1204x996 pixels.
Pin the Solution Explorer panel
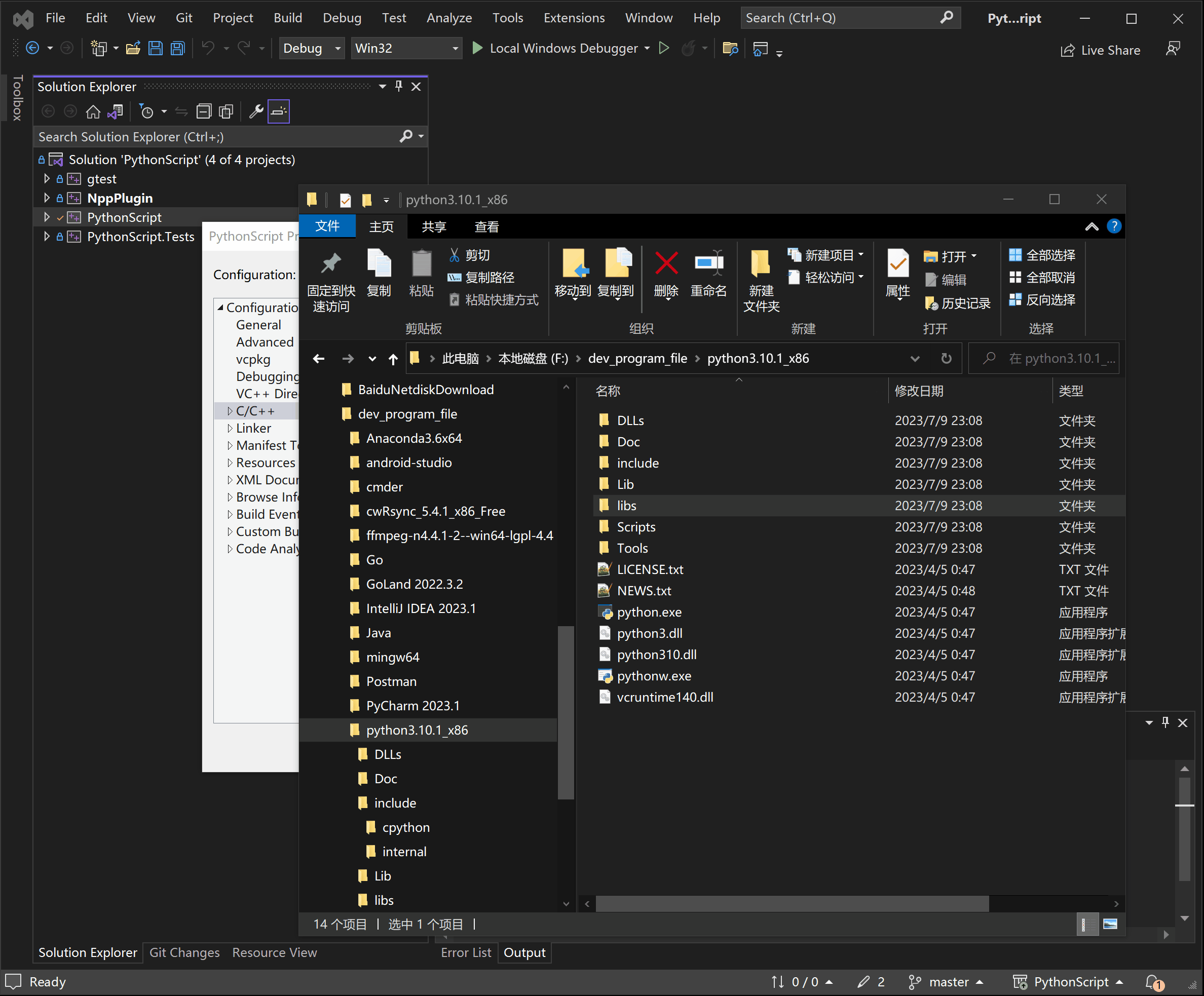click(x=399, y=87)
